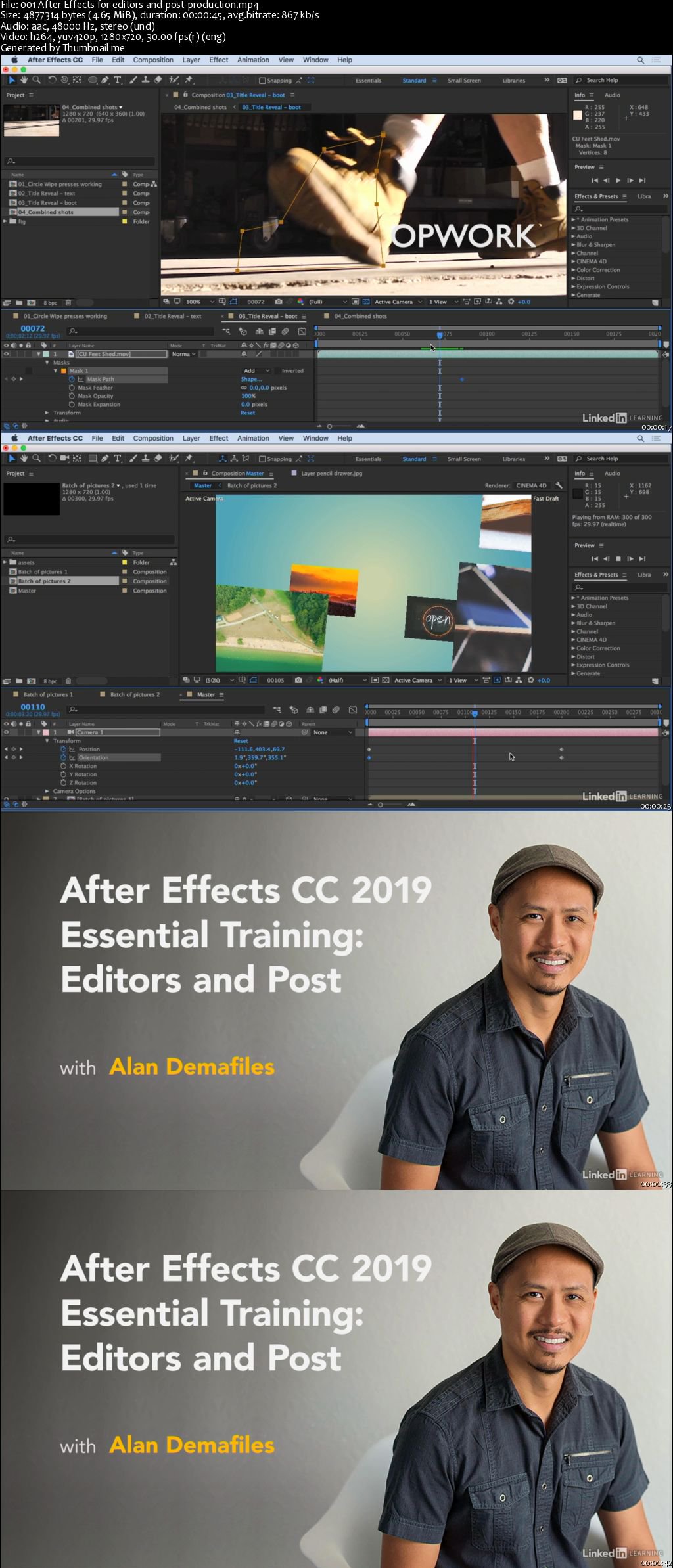Select the Eraser tool in the upper window toolbar
The image size is (673, 1568).
158,80
